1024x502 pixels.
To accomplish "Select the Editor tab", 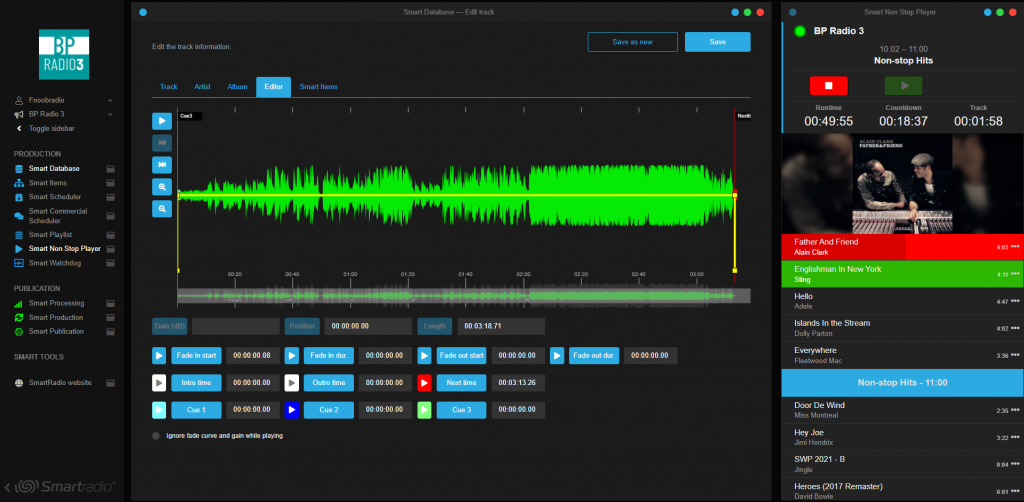I will tap(274, 87).
